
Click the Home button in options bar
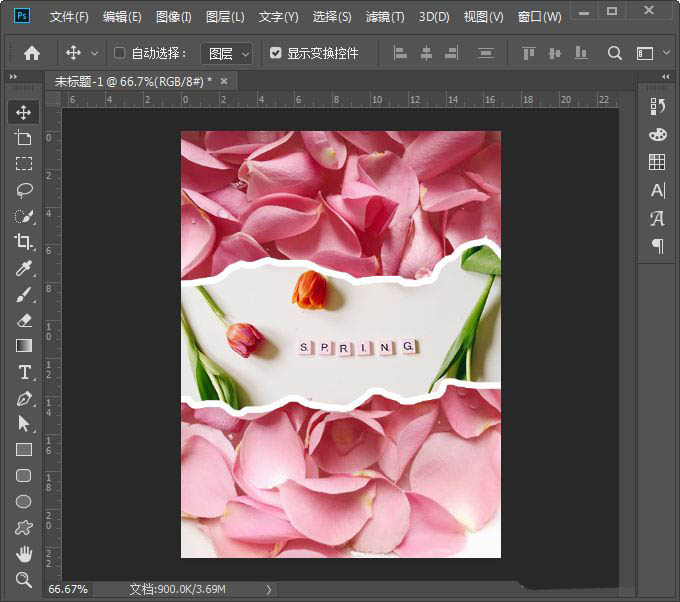point(32,53)
